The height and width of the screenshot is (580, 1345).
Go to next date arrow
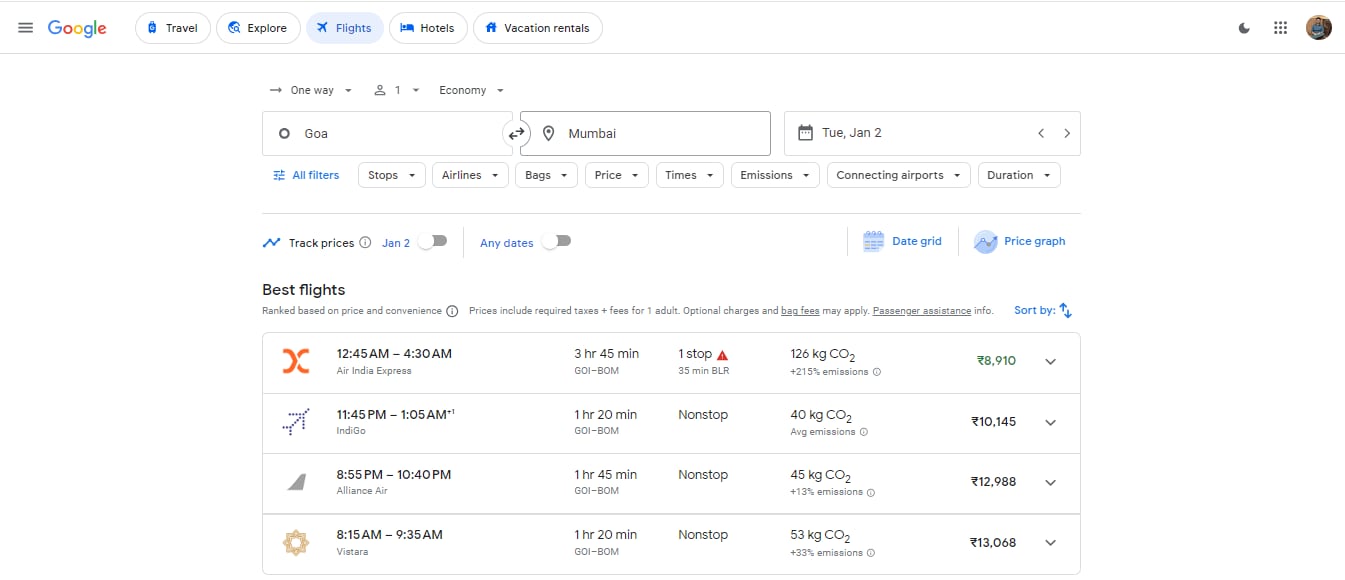tap(1067, 133)
